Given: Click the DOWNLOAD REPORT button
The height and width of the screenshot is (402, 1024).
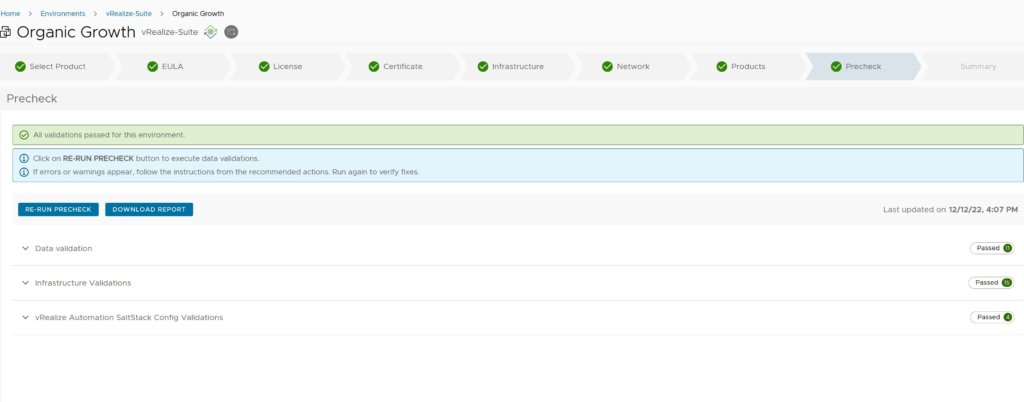Looking at the screenshot, I should 149,209.
